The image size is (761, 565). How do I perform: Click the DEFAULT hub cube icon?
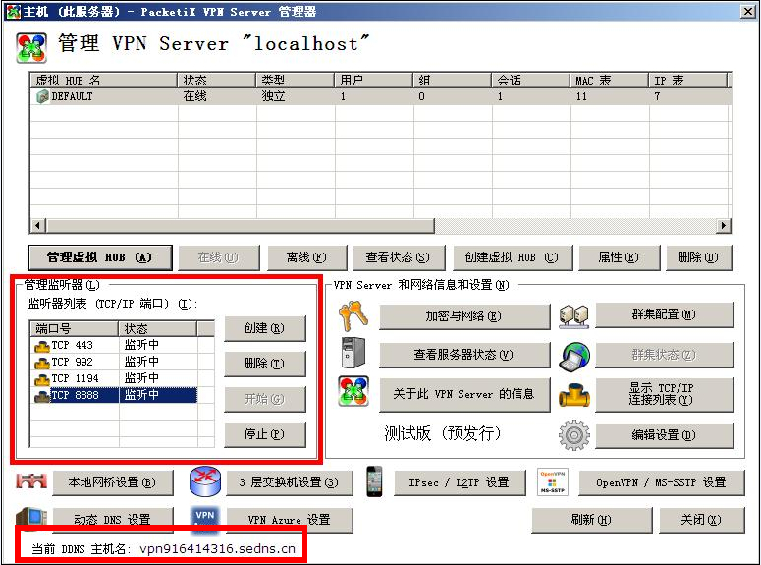point(42,96)
